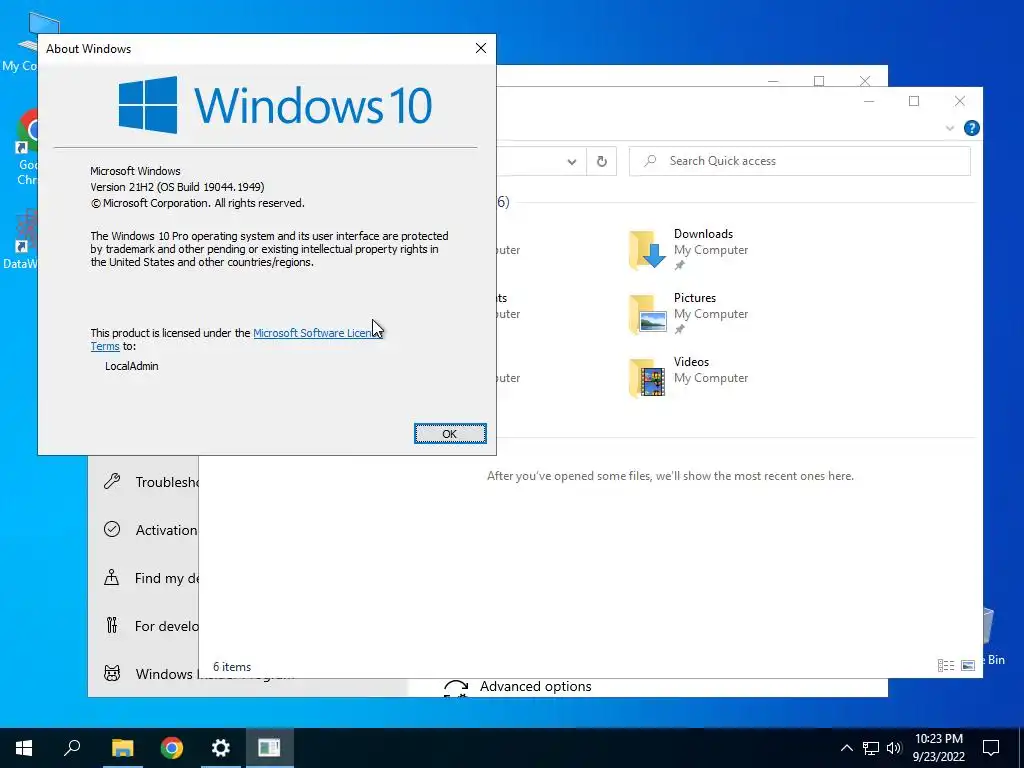Click the Activation checkmark icon

coord(112,530)
